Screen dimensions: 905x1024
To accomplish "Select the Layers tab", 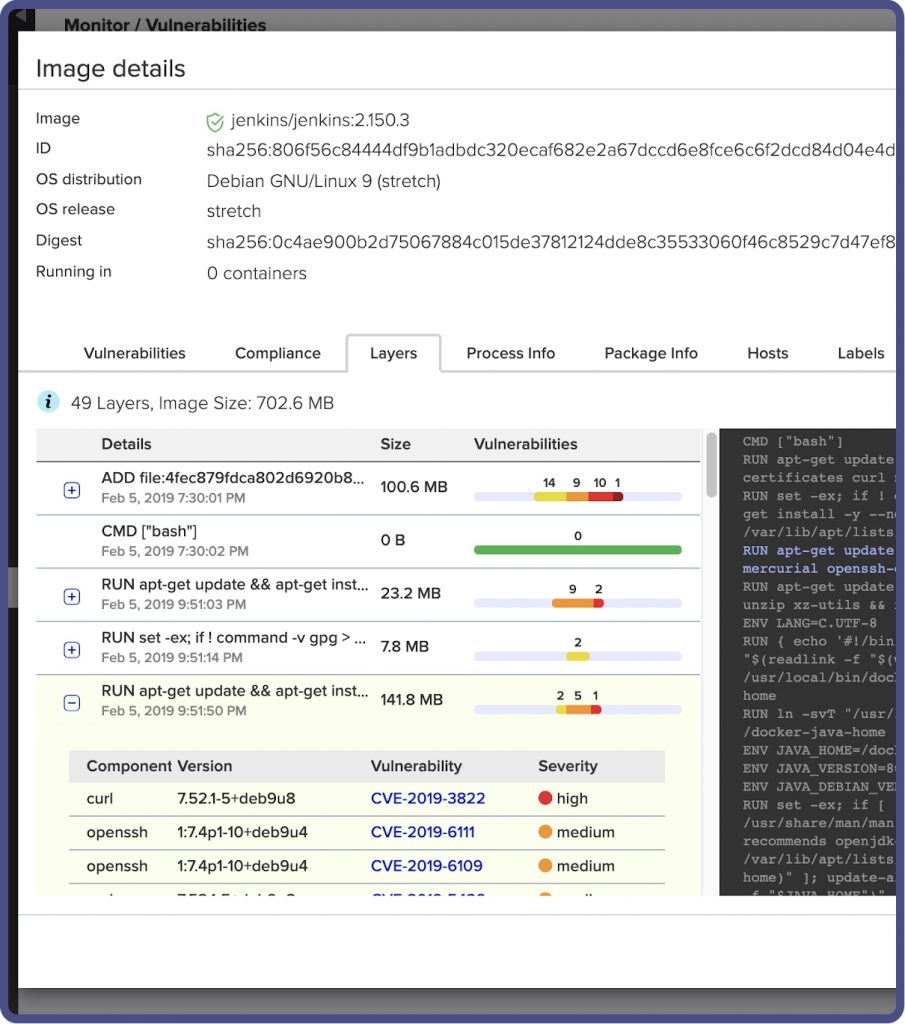I will click(x=393, y=353).
